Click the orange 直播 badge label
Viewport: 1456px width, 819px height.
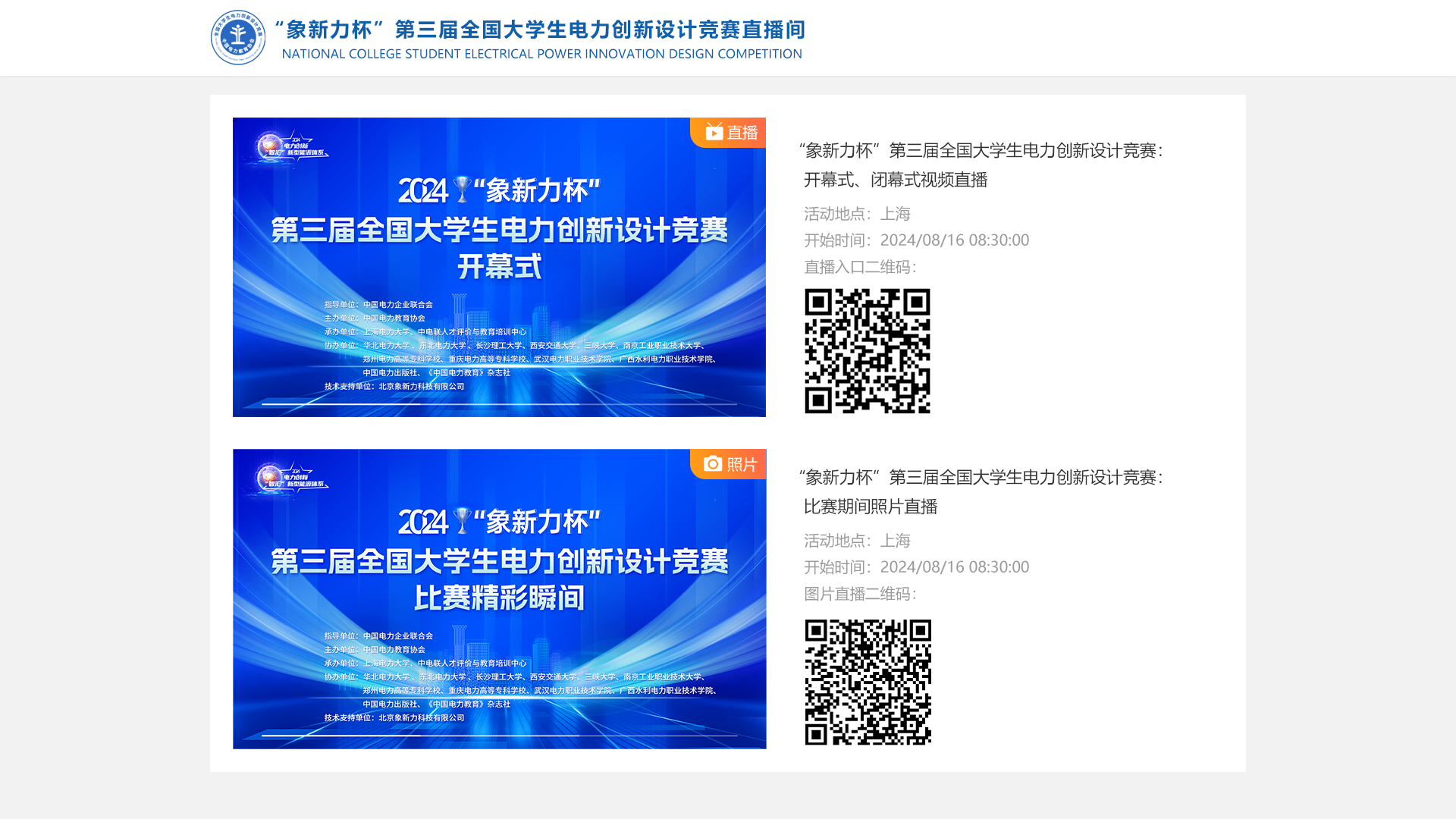pos(742,133)
